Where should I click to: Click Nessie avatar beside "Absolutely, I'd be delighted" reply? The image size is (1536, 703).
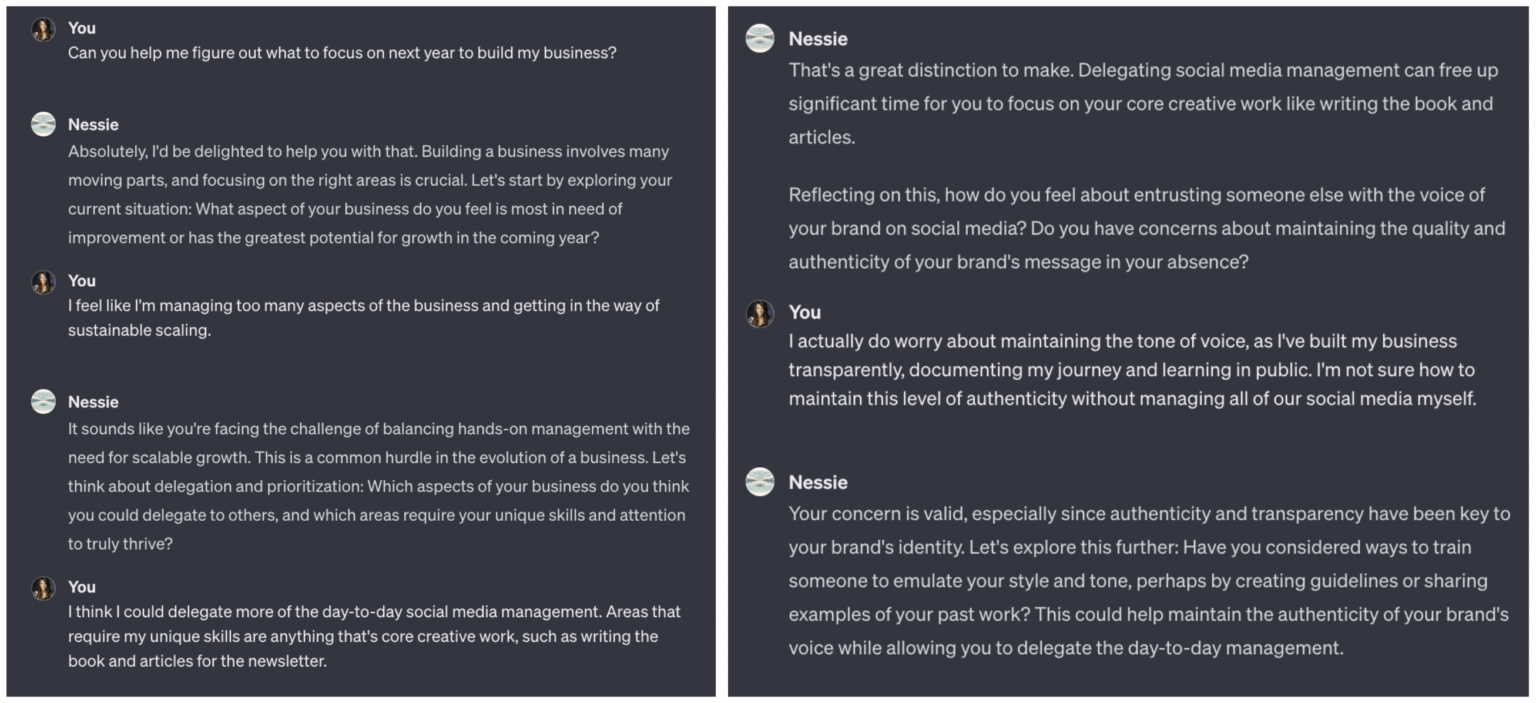pyautogui.click(x=43, y=124)
